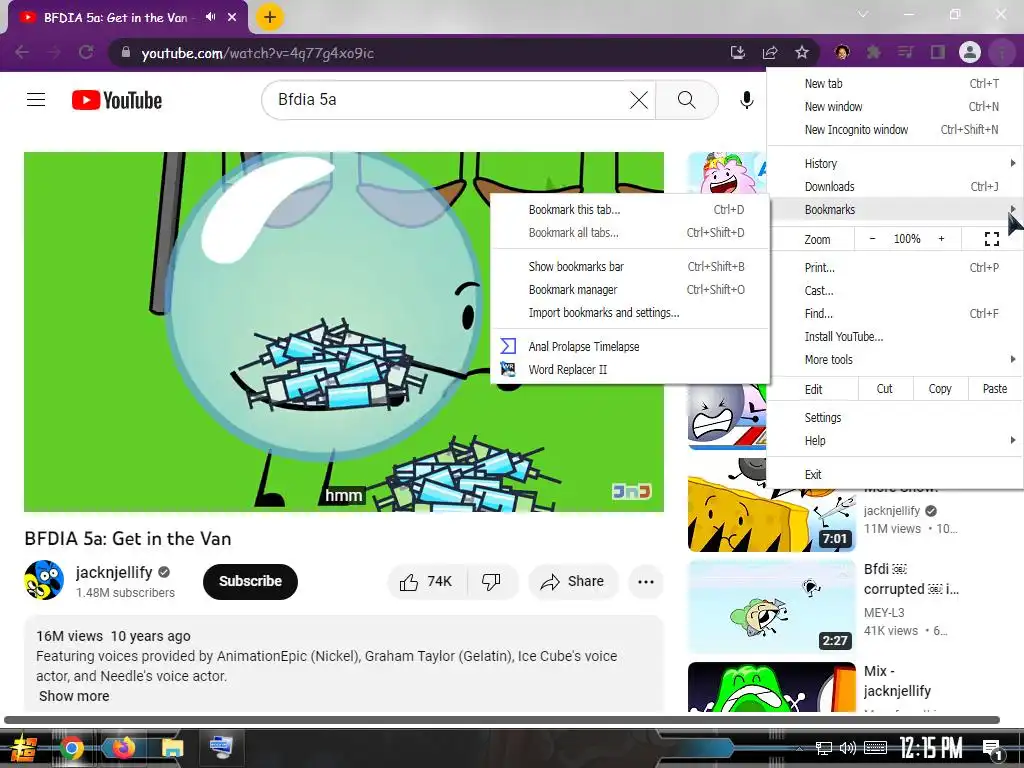Open a new tab with plus button
The height and width of the screenshot is (768, 1024).
tap(270, 17)
